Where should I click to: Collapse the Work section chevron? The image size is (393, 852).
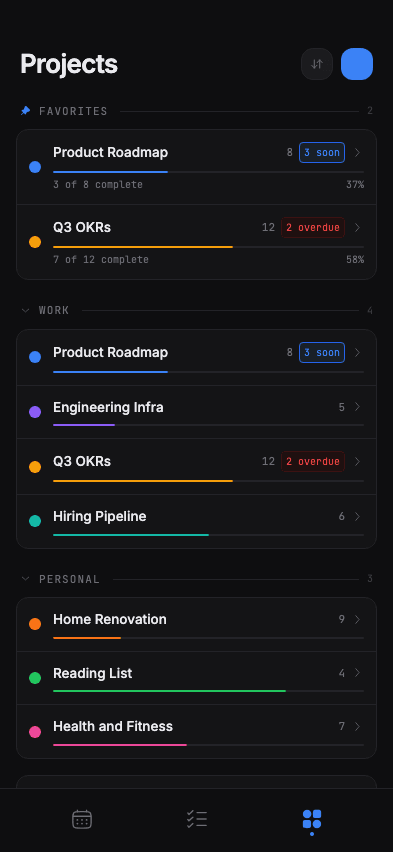26,310
